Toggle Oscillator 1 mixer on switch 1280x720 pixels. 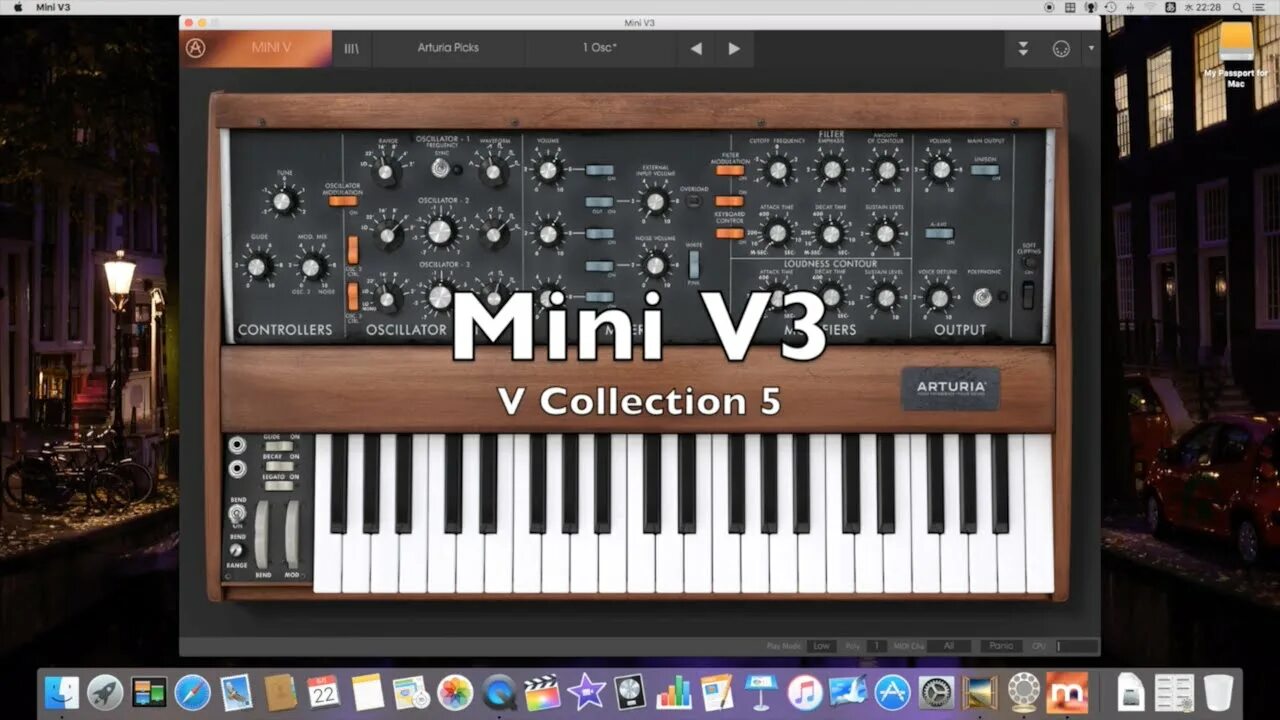[x=599, y=170]
